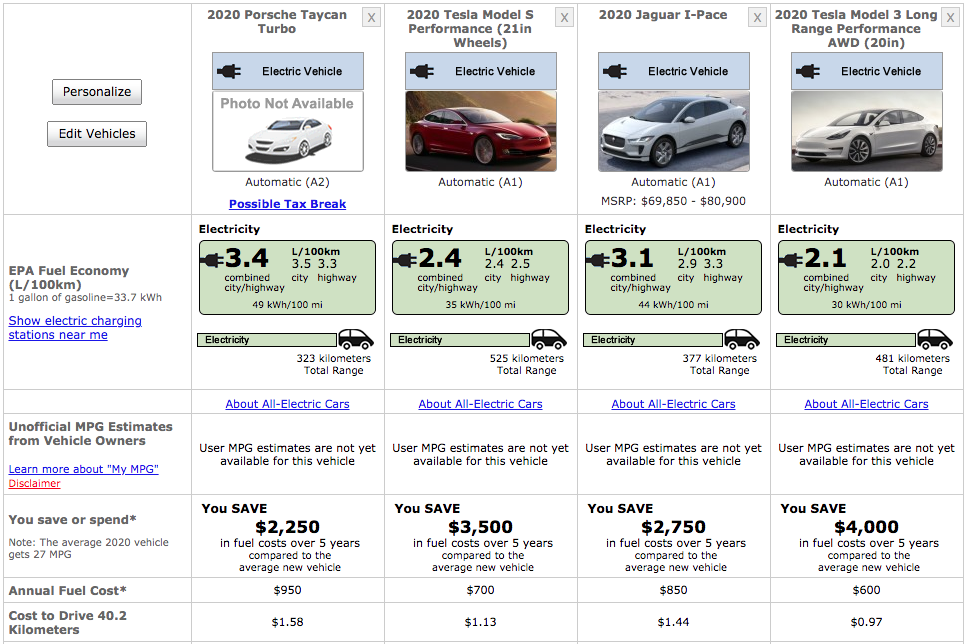Click the Personalize button
The image size is (967, 644).
click(97, 92)
